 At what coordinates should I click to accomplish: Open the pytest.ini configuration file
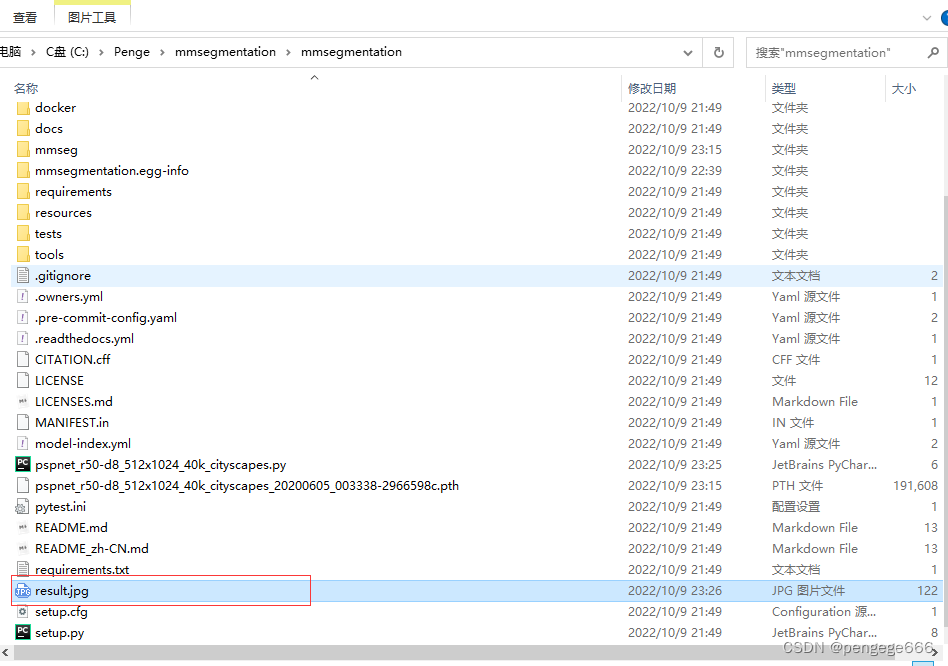click(x=60, y=506)
